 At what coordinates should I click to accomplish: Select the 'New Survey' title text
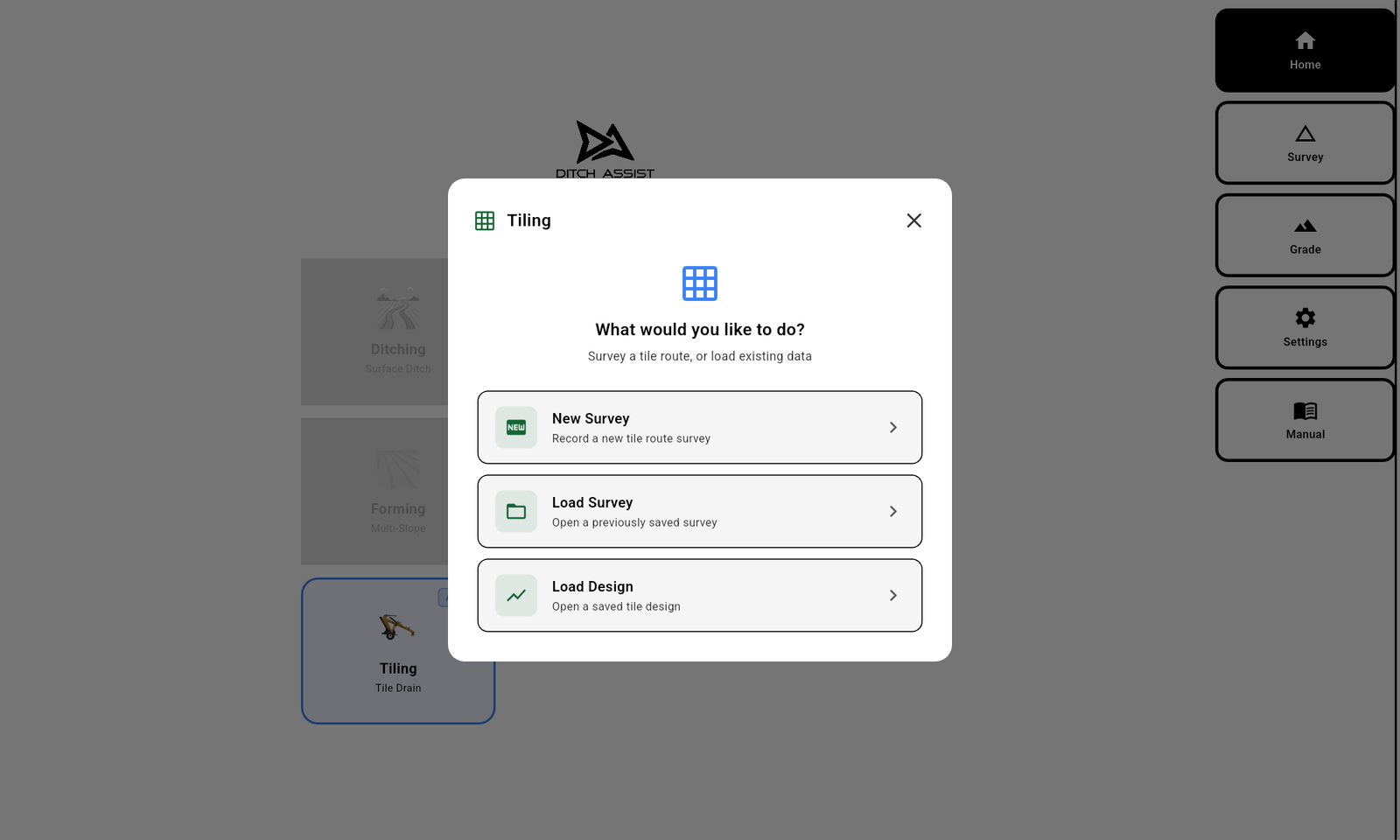pos(591,418)
